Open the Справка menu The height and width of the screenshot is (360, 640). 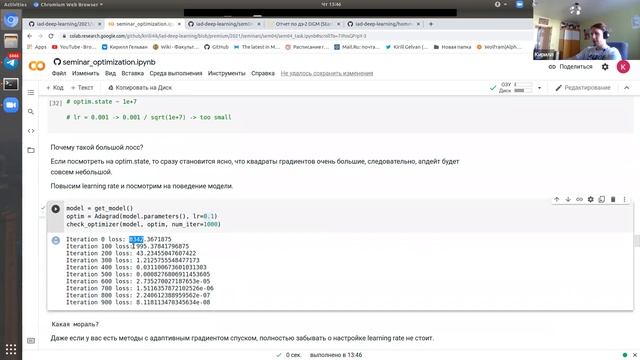coord(263,73)
